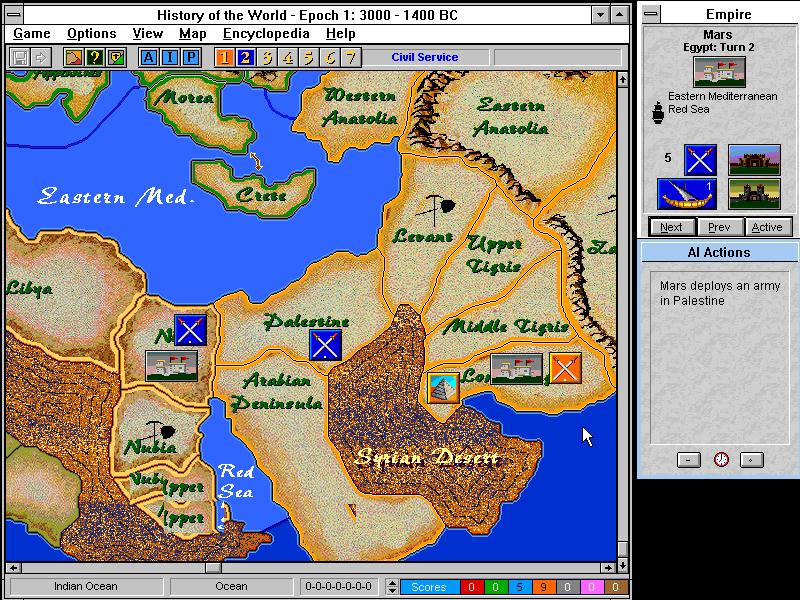
Task: Click the pink score swatch
Action: pos(591,587)
